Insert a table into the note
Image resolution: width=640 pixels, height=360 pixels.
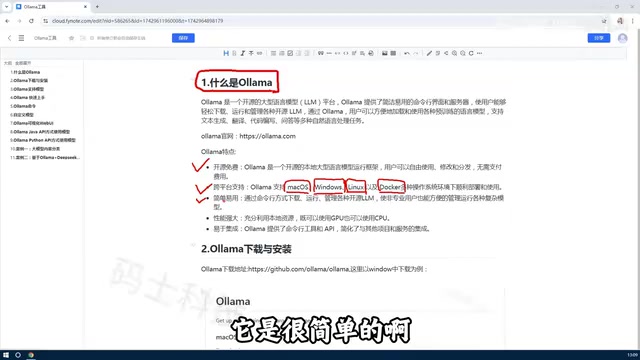pyautogui.click(x=393, y=53)
